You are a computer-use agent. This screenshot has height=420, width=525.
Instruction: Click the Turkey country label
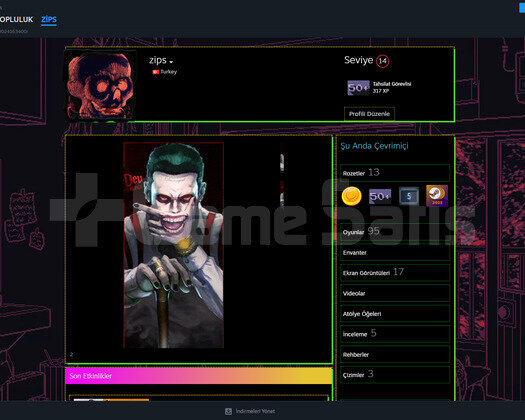coord(168,72)
